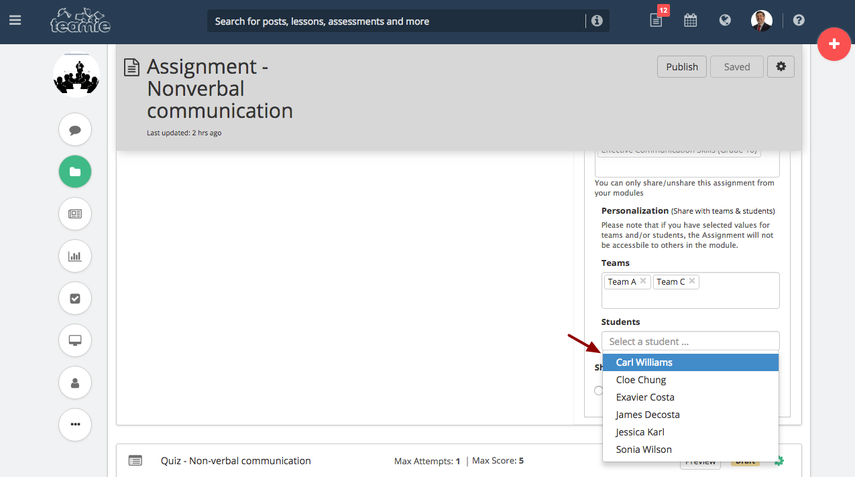Open the hamburger main menu
Image resolution: width=855 pixels, height=477 pixels.
point(15,21)
